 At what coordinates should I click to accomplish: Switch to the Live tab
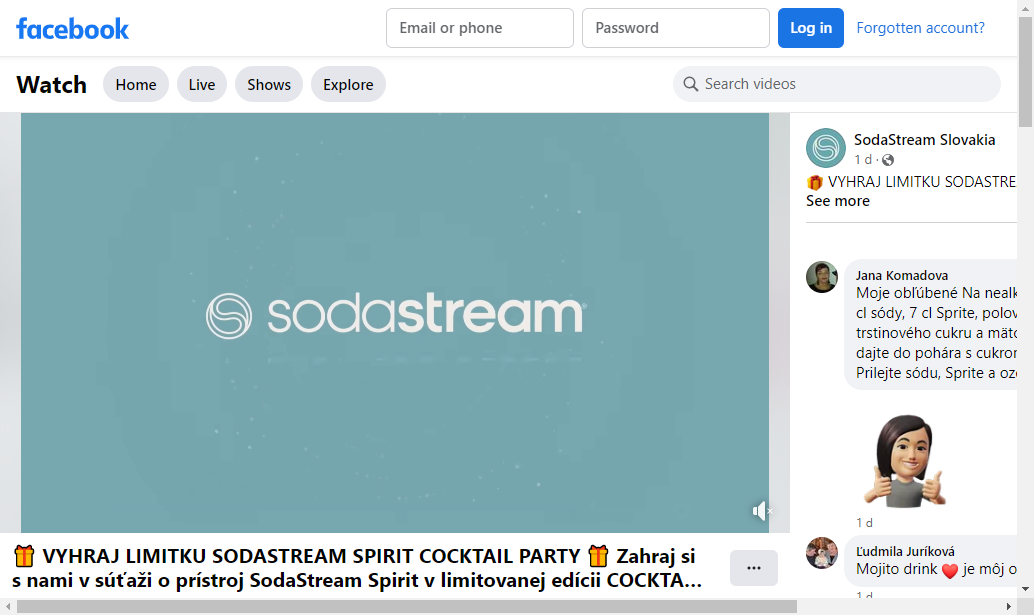pos(202,84)
